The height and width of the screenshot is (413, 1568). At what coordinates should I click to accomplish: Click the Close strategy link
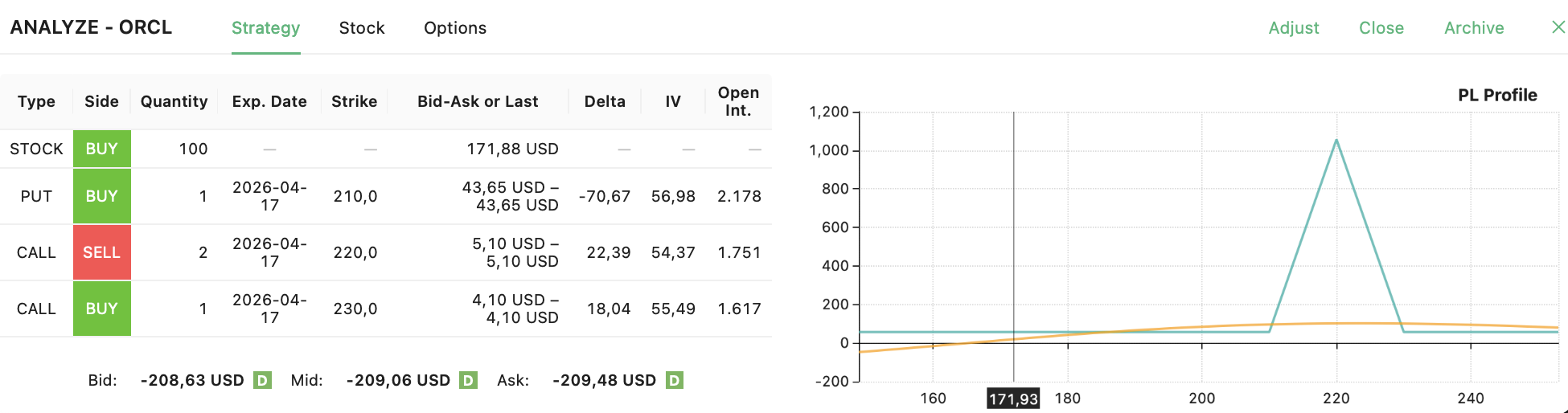pyautogui.click(x=1381, y=28)
